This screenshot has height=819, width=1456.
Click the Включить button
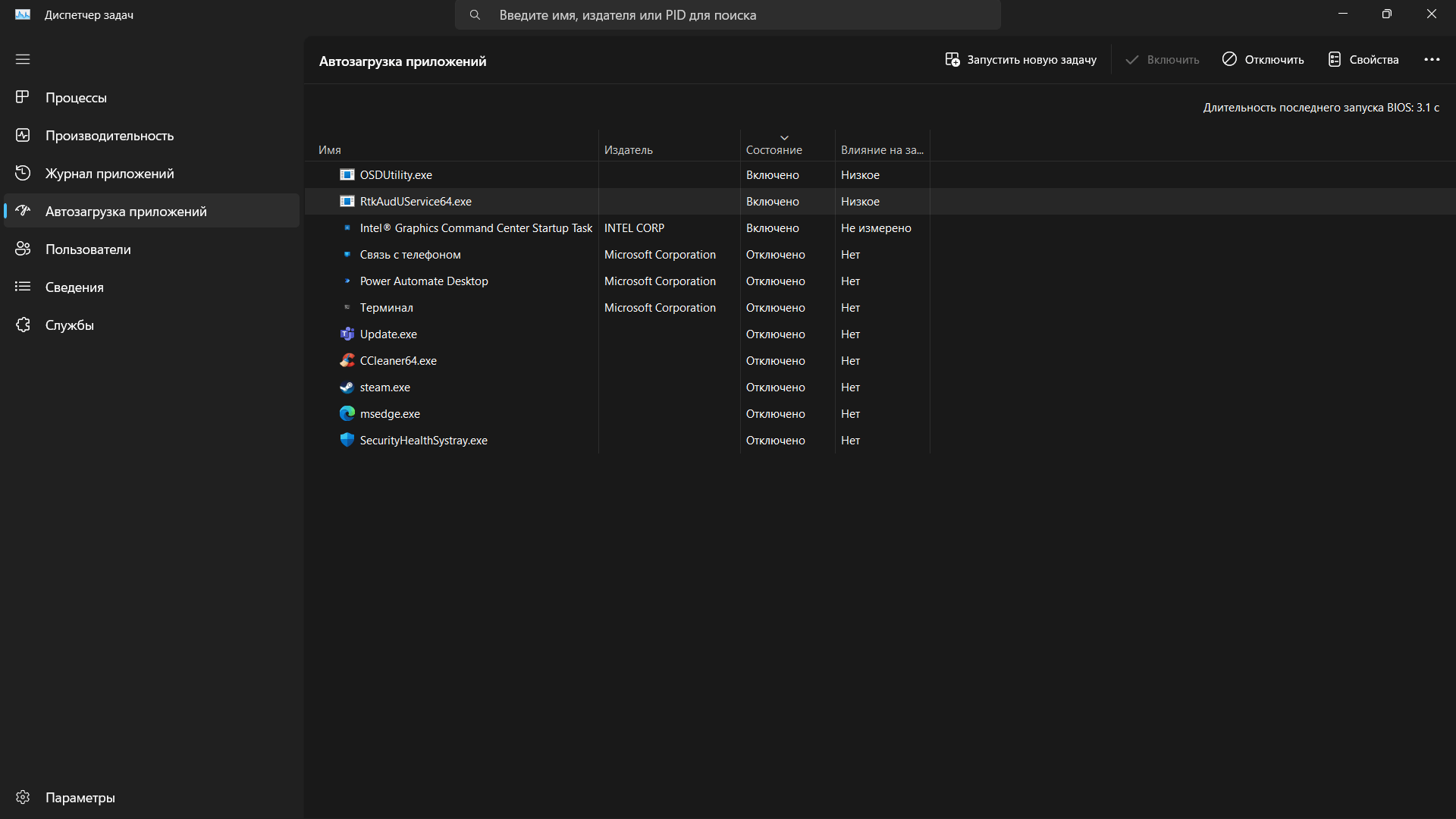[1163, 60]
